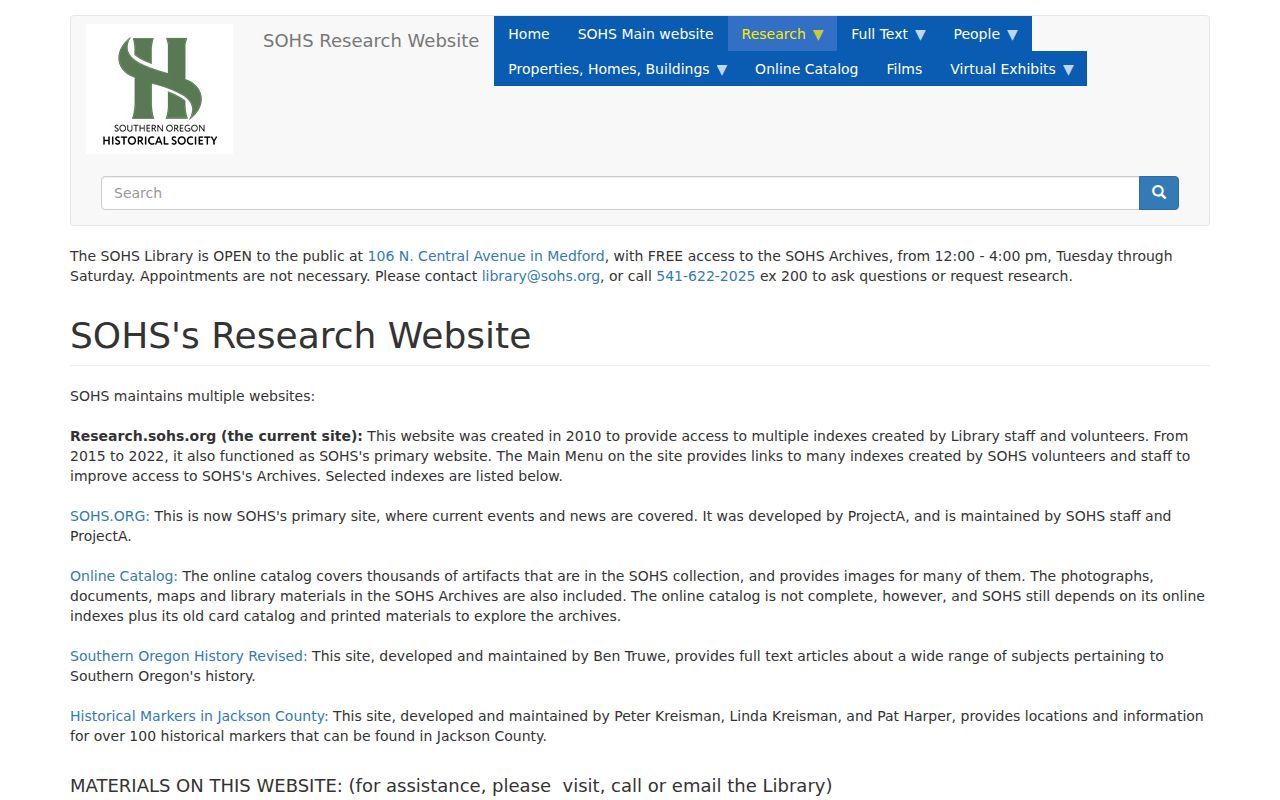Open SOHS Main website menu item
1280x800 pixels.
[646, 34]
